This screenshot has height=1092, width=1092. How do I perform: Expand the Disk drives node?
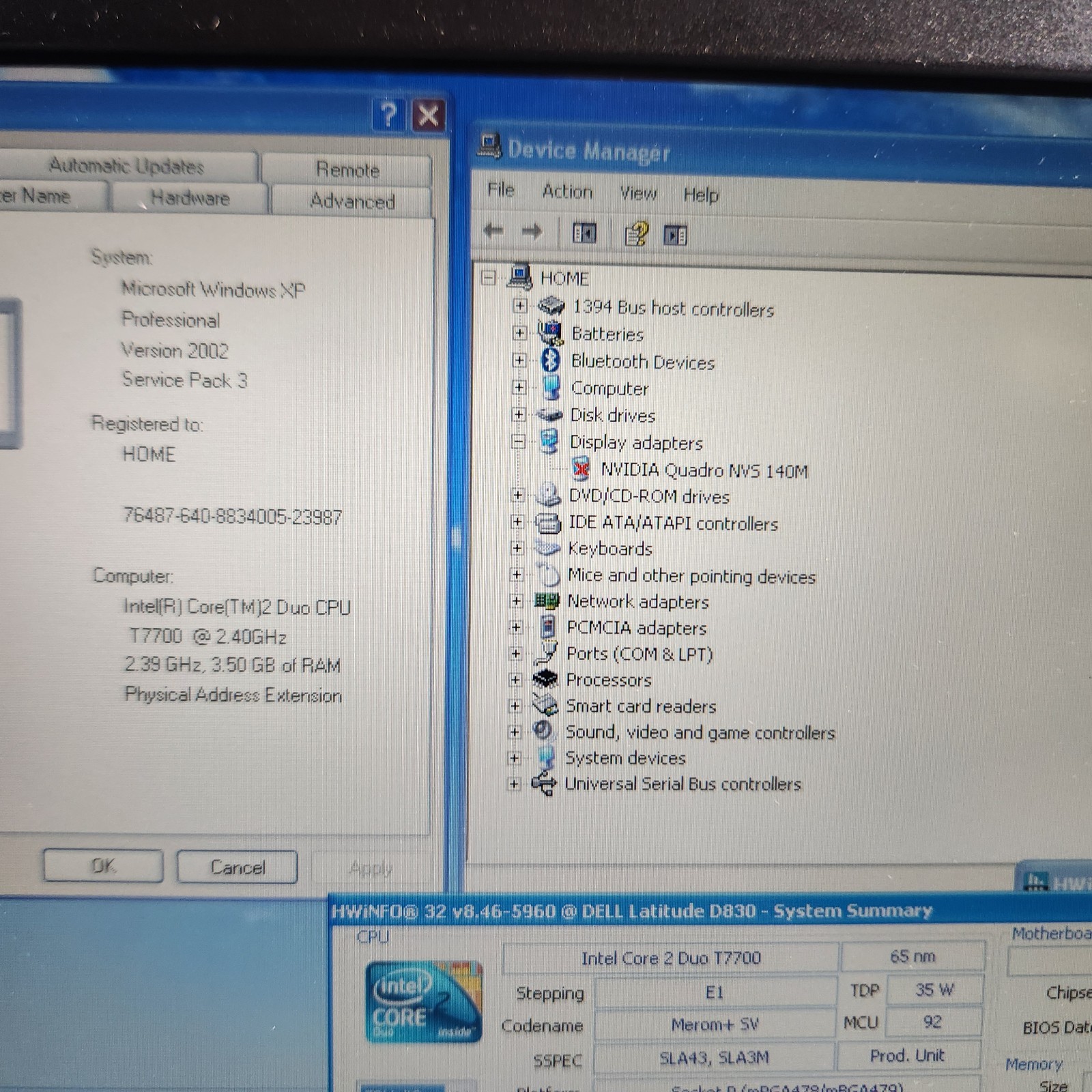click(519, 414)
